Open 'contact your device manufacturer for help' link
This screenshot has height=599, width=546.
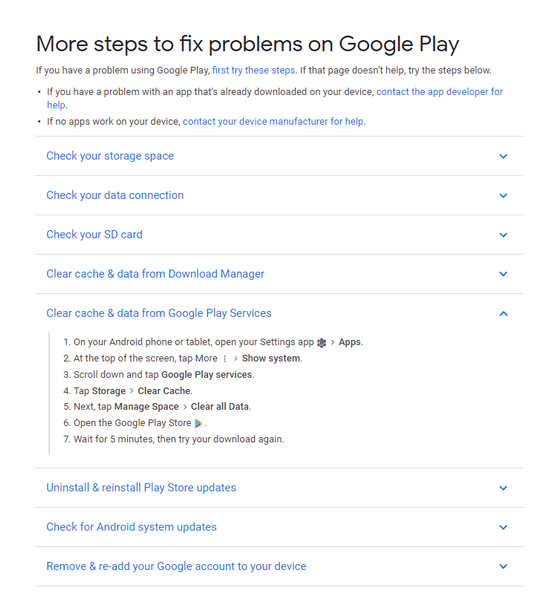pyautogui.click(x=273, y=121)
